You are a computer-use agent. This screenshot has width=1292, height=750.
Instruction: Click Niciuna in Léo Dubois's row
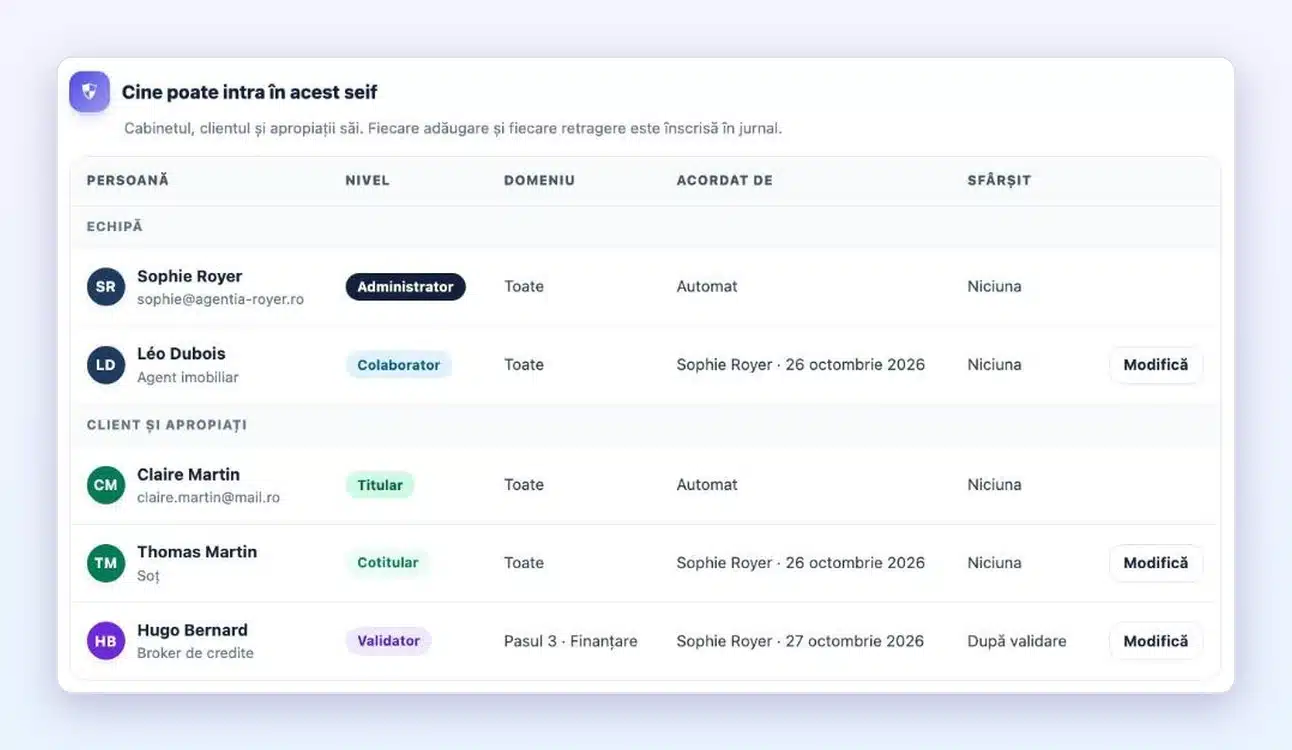click(995, 365)
